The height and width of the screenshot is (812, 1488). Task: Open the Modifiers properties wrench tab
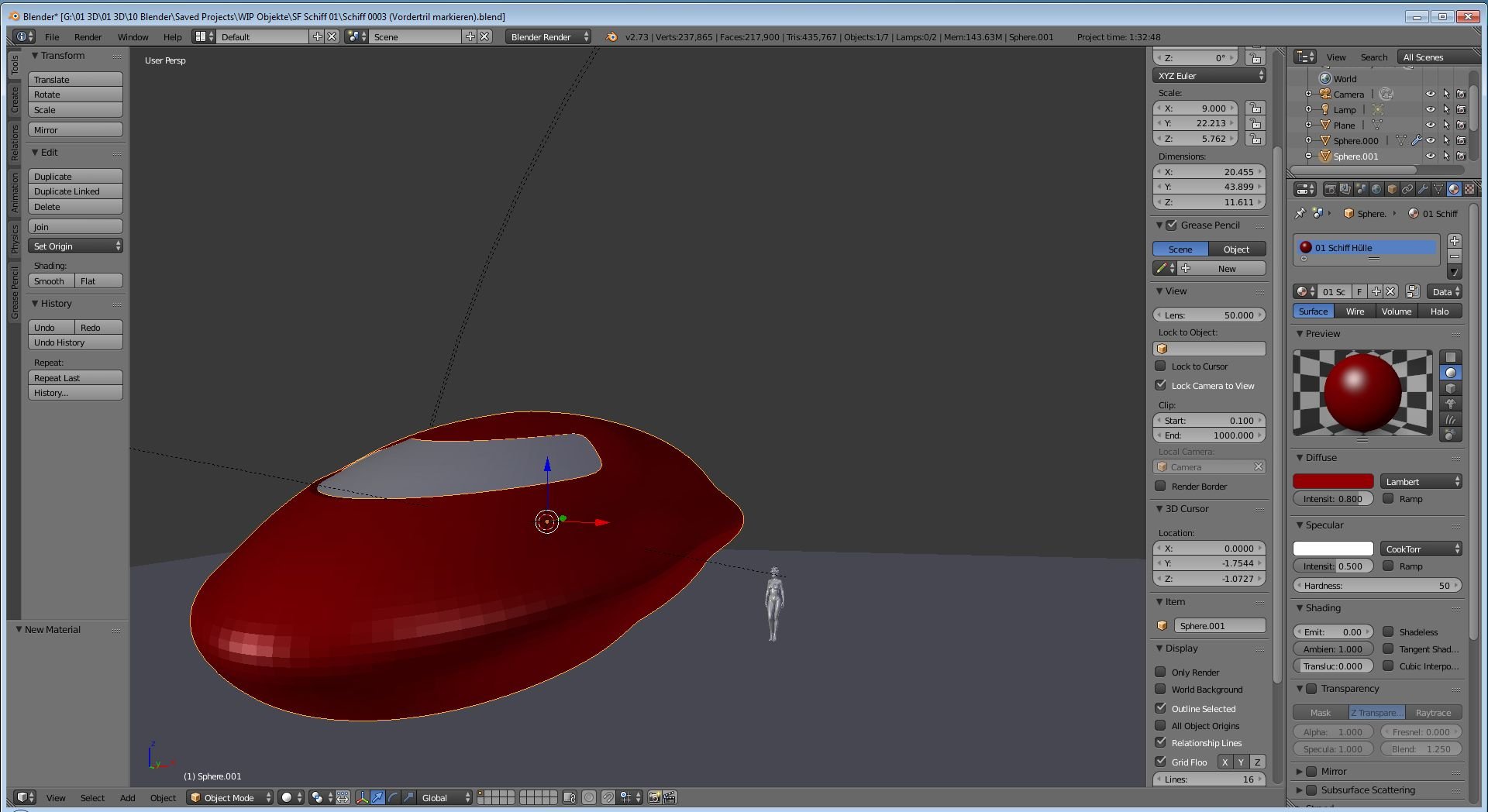[x=1423, y=189]
